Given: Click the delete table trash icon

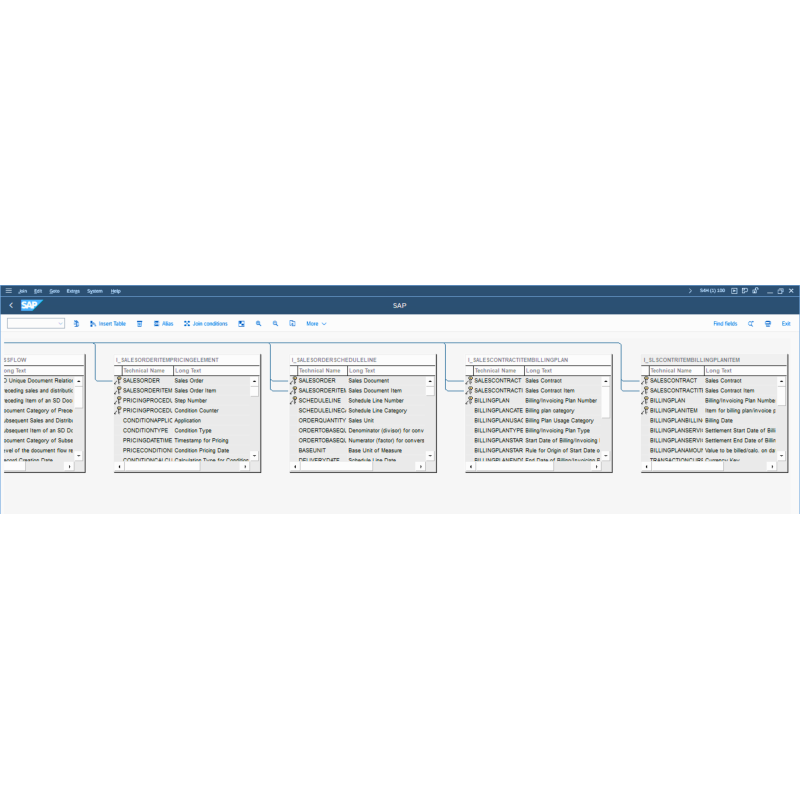Looking at the screenshot, I should click(140, 323).
